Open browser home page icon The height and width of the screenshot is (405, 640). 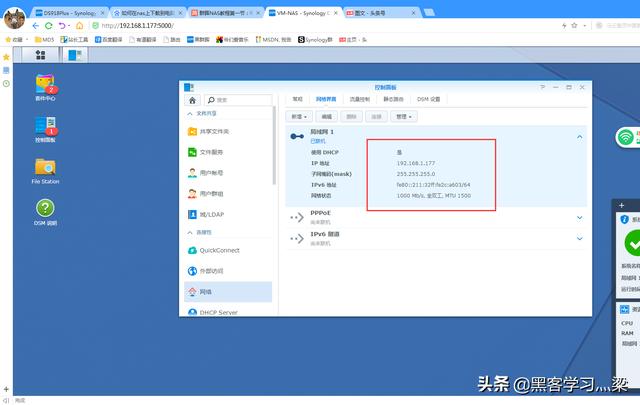click(80, 26)
